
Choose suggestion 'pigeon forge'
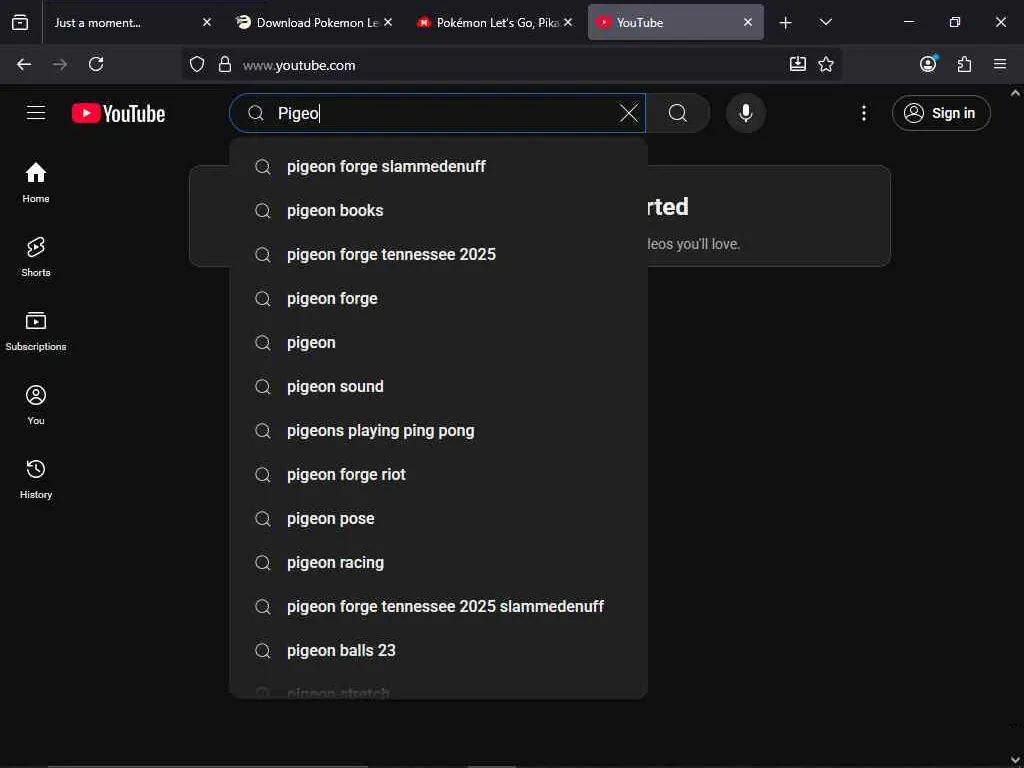pos(438,298)
